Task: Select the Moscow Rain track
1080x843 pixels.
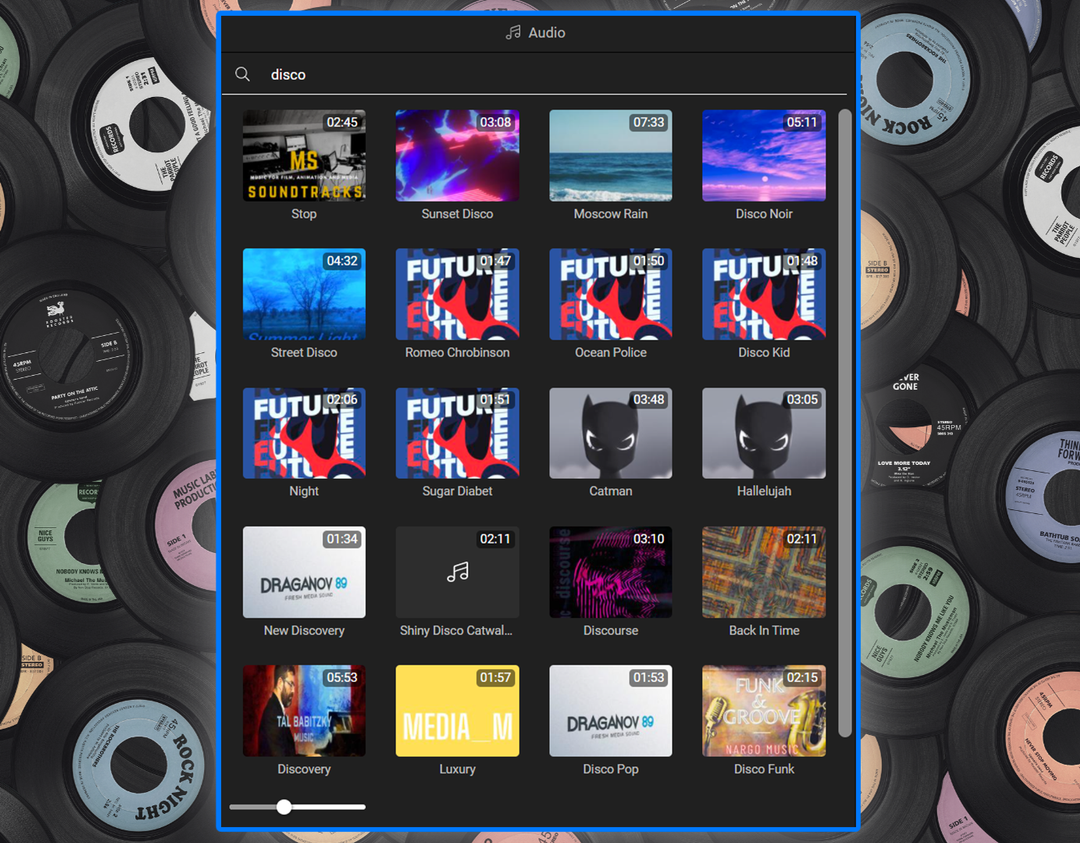Action: 610,155
